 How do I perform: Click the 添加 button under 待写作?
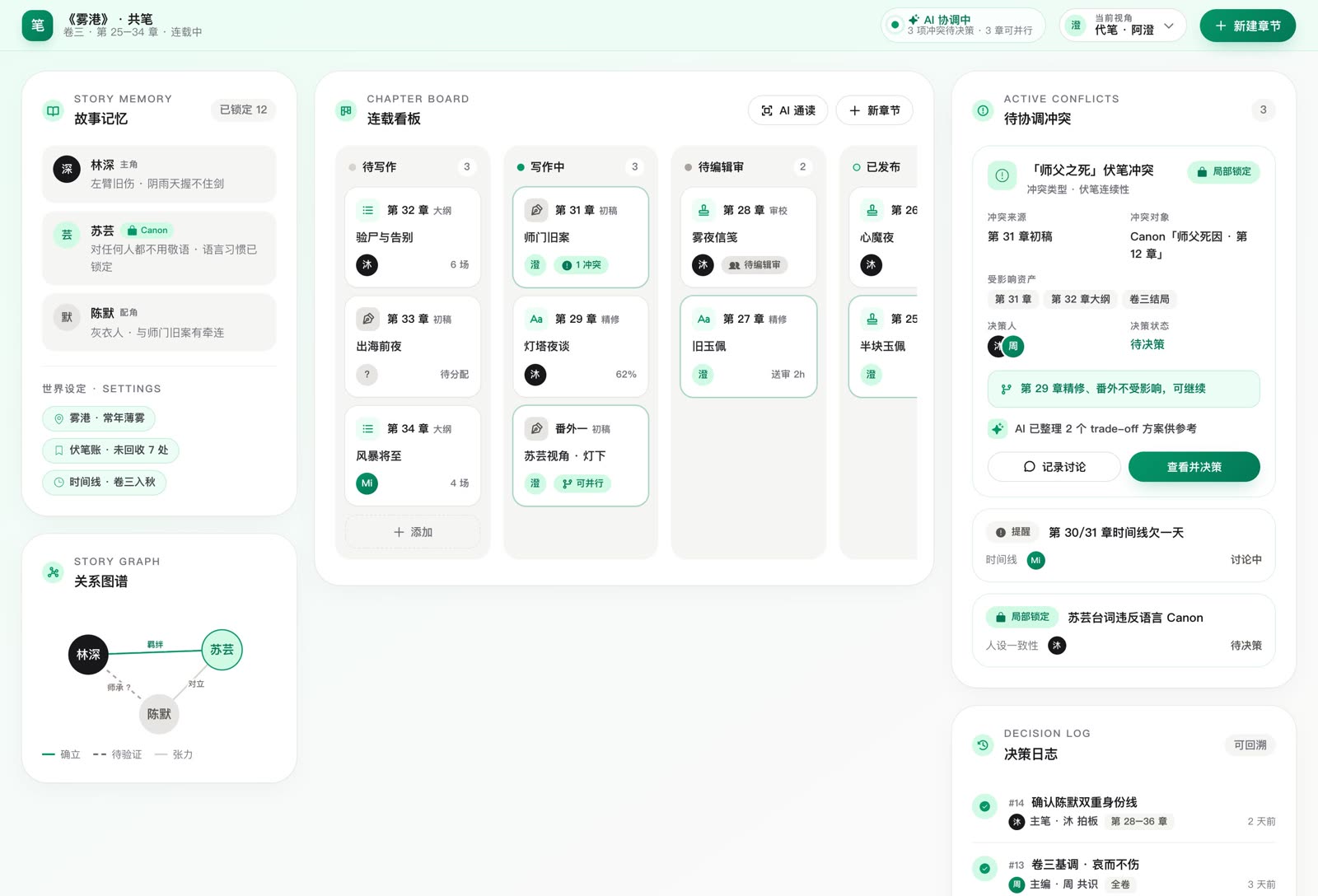413,532
